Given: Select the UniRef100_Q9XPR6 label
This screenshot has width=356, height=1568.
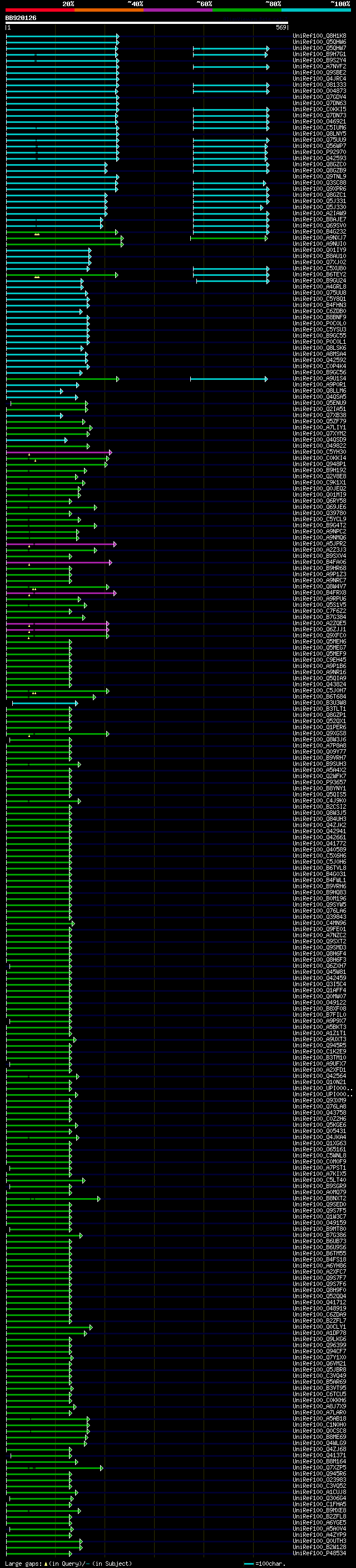Looking at the screenshot, I should pos(319,189).
